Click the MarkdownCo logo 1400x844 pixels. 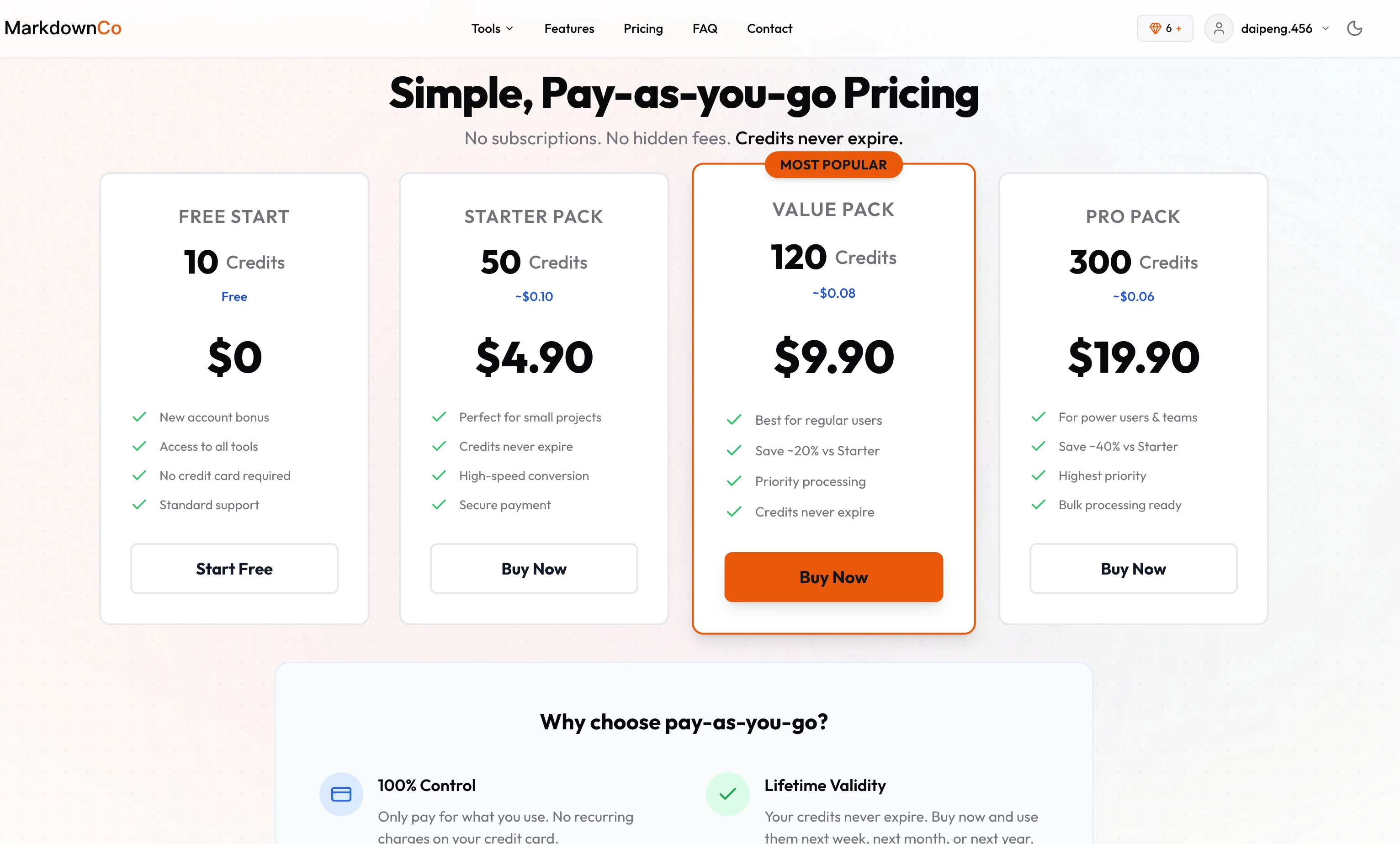tap(63, 28)
